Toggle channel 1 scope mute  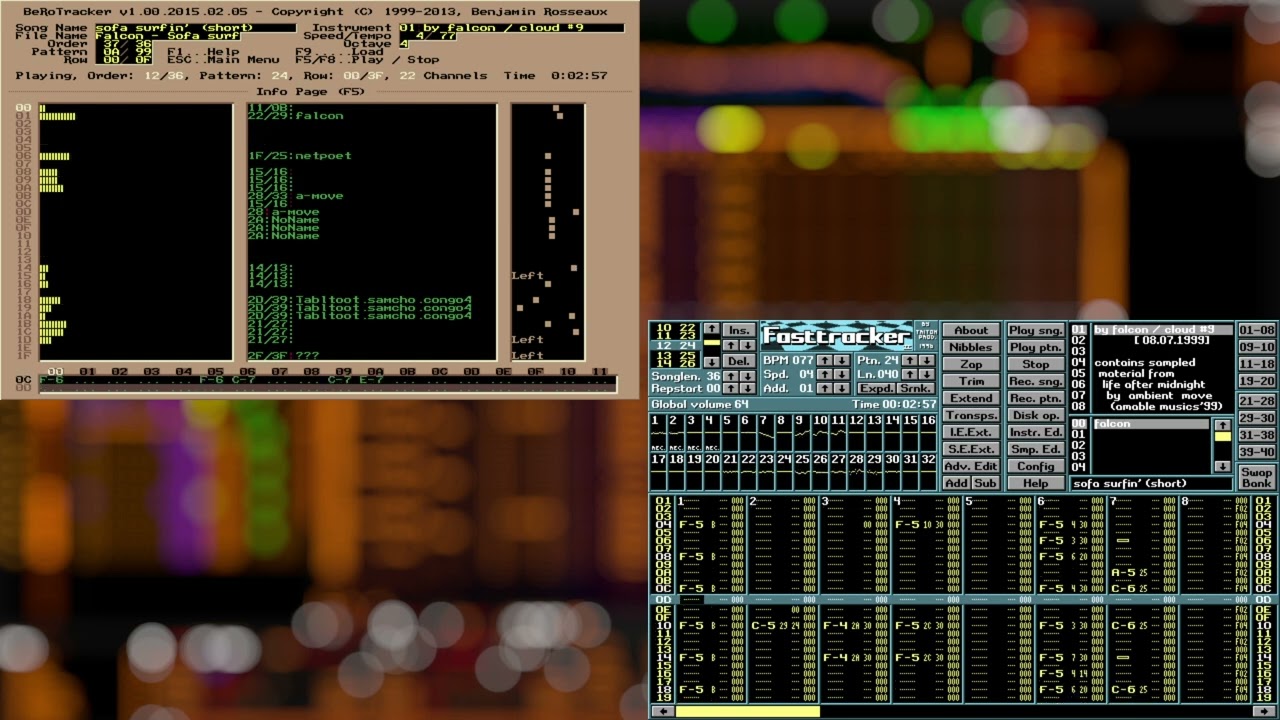click(658, 433)
